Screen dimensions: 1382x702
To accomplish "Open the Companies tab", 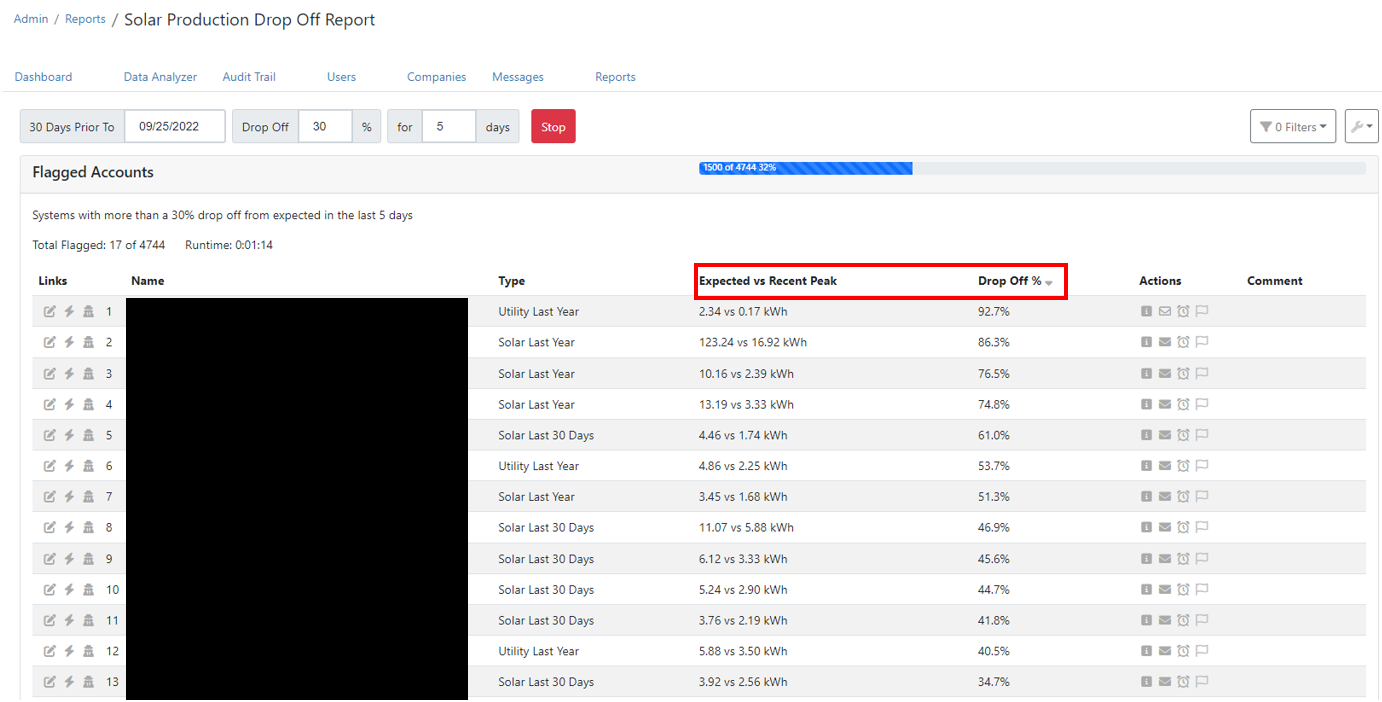I will [x=436, y=77].
